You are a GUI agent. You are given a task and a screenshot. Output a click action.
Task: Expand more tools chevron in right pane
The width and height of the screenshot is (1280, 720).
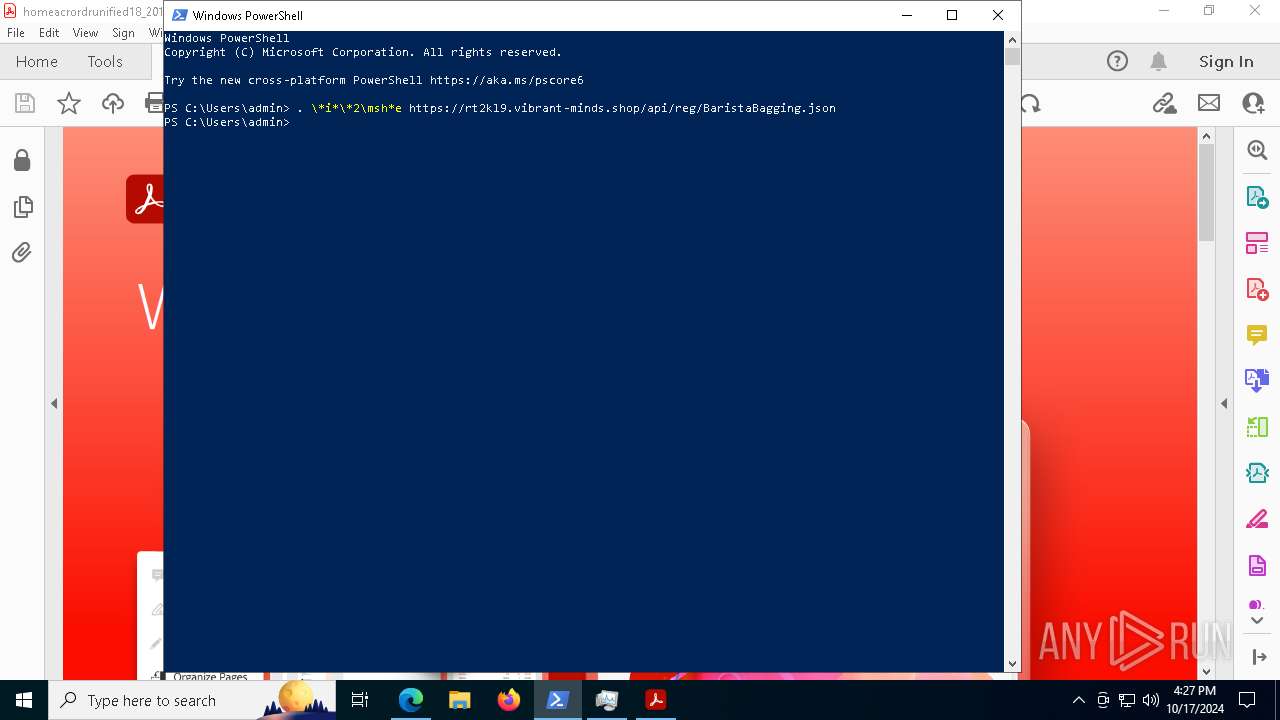[x=1257, y=620]
